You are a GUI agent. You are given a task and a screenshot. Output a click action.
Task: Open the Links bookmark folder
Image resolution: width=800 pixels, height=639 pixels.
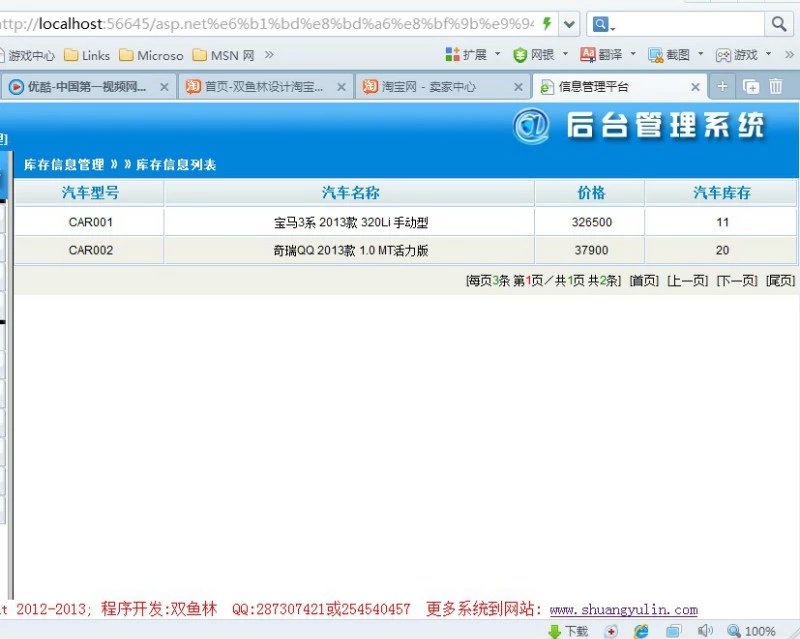click(87, 55)
